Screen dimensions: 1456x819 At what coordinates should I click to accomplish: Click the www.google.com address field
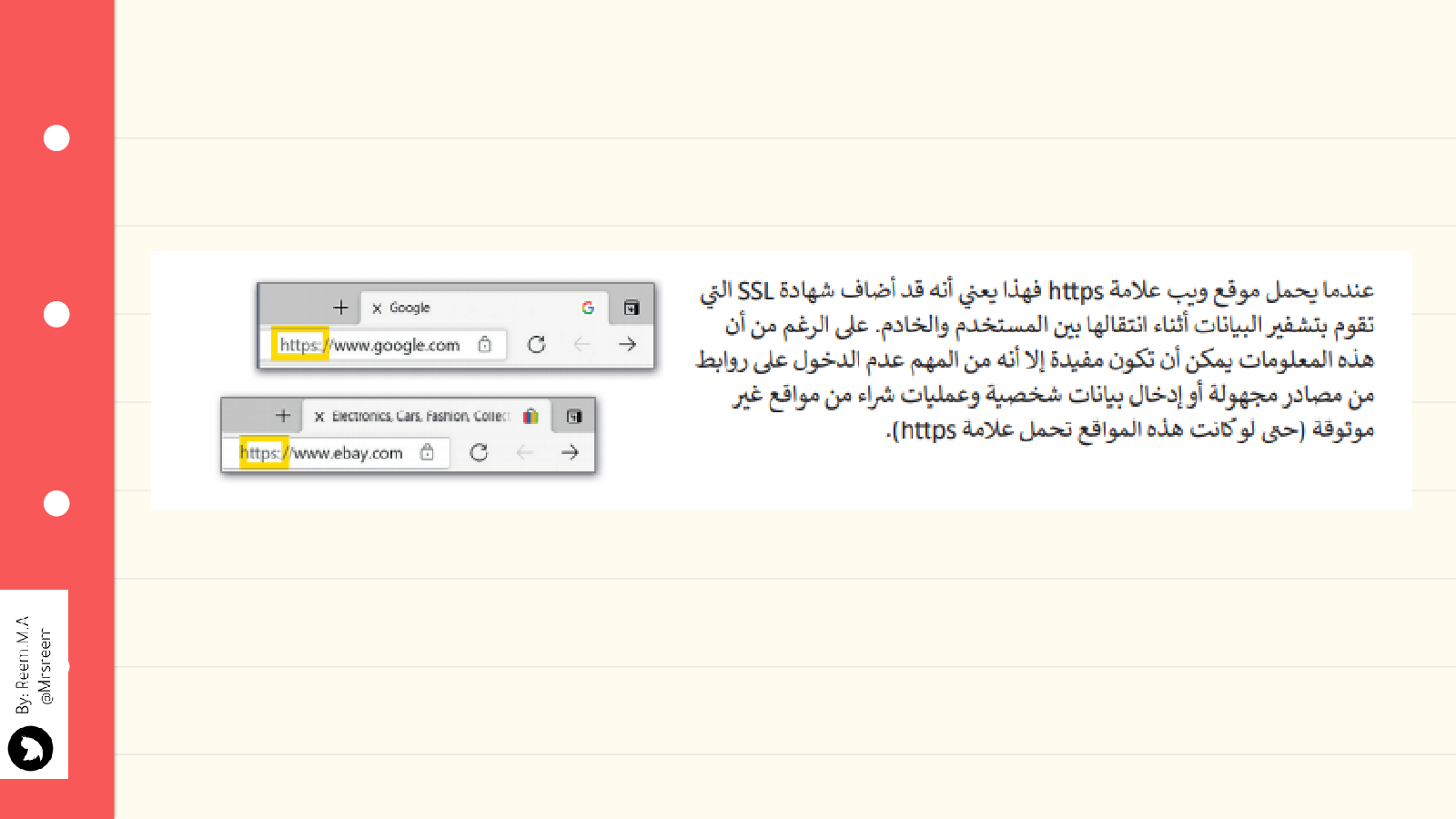click(396, 345)
